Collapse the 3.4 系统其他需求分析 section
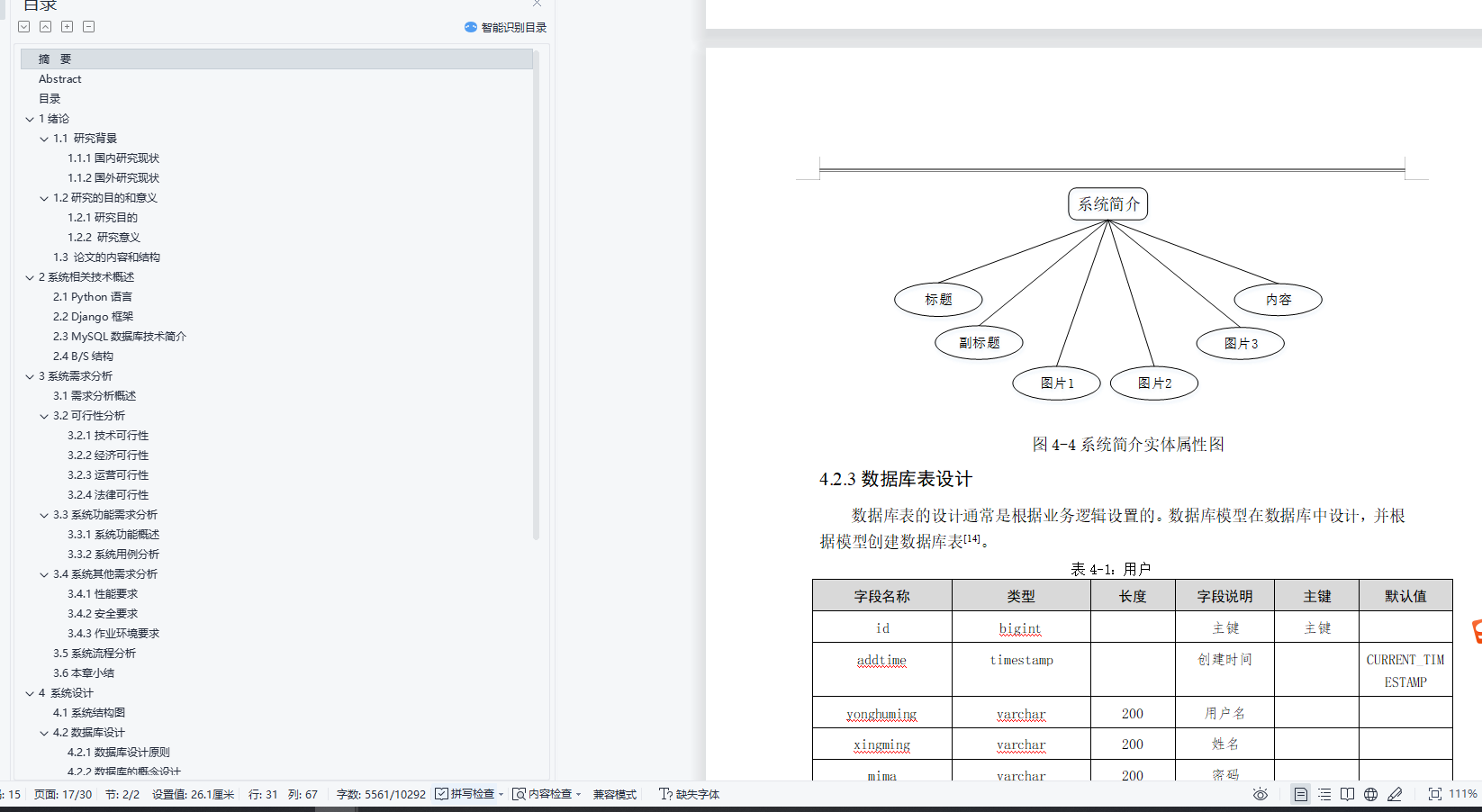Screen dimensions: 1482x812 [x=44, y=574]
